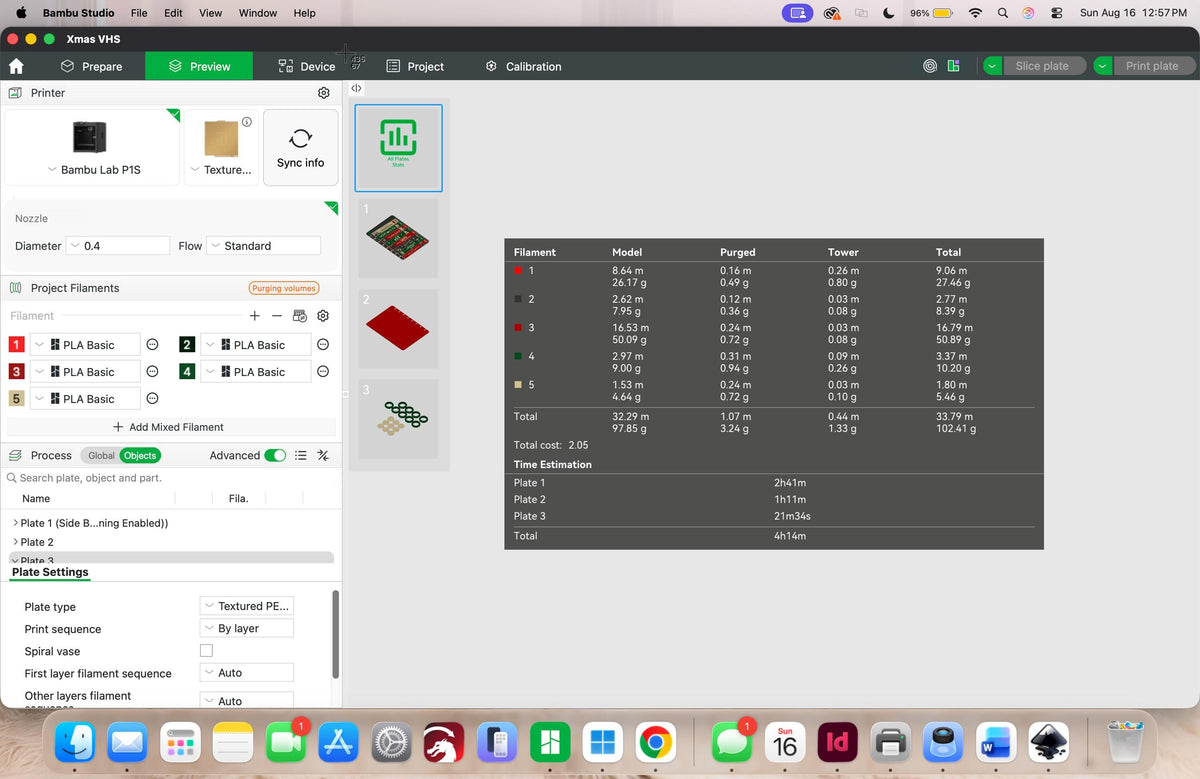Image resolution: width=1200 pixels, height=779 pixels.
Task: Open filament 1 PLA Basic dropdown
Action: pos(86,345)
